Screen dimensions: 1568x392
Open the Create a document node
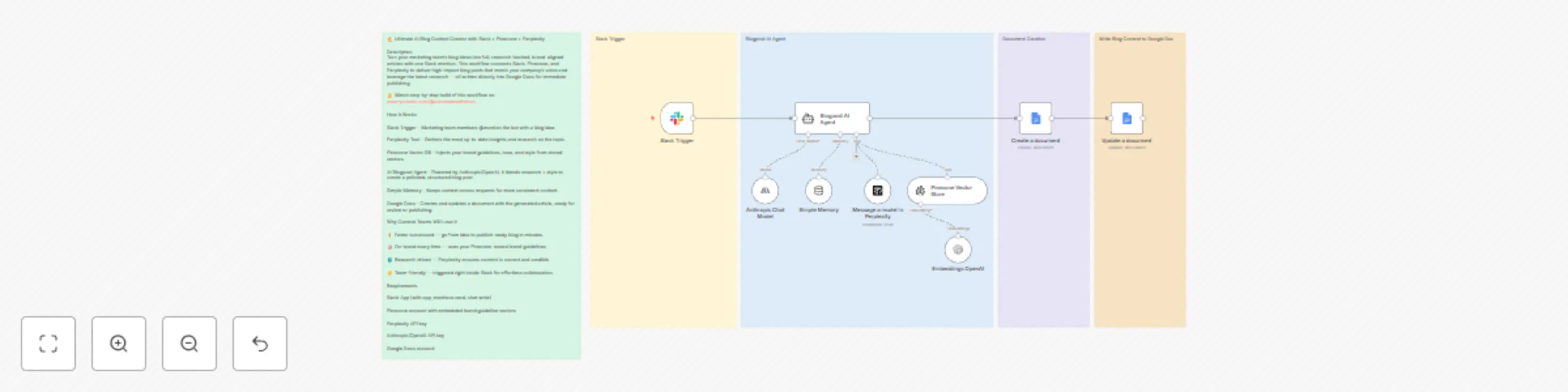click(x=1036, y=118)
